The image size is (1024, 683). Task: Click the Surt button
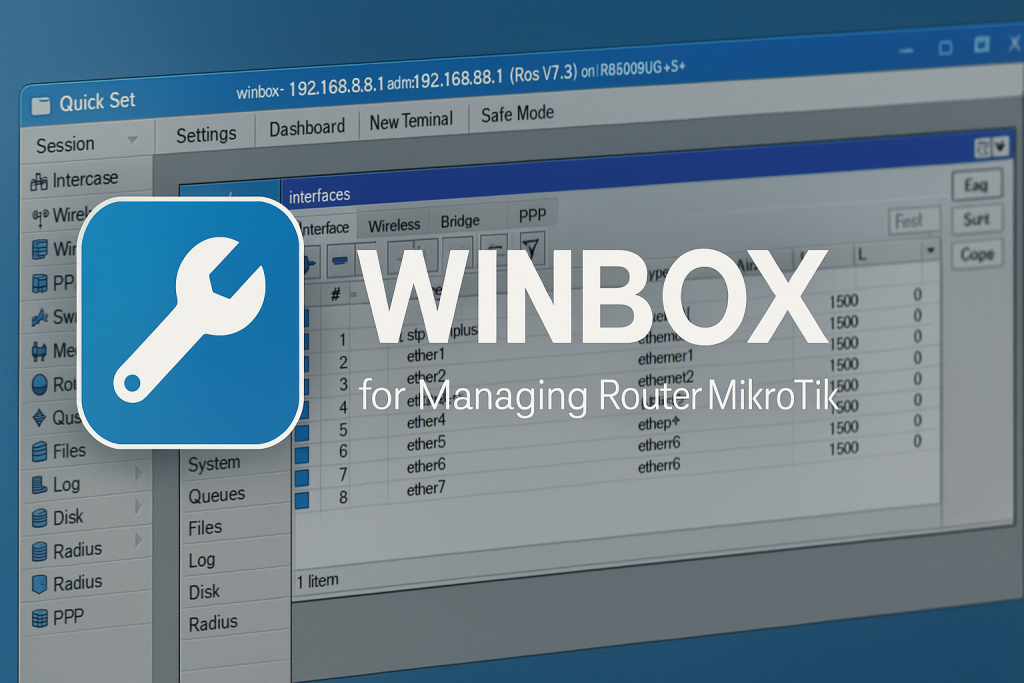976,220
